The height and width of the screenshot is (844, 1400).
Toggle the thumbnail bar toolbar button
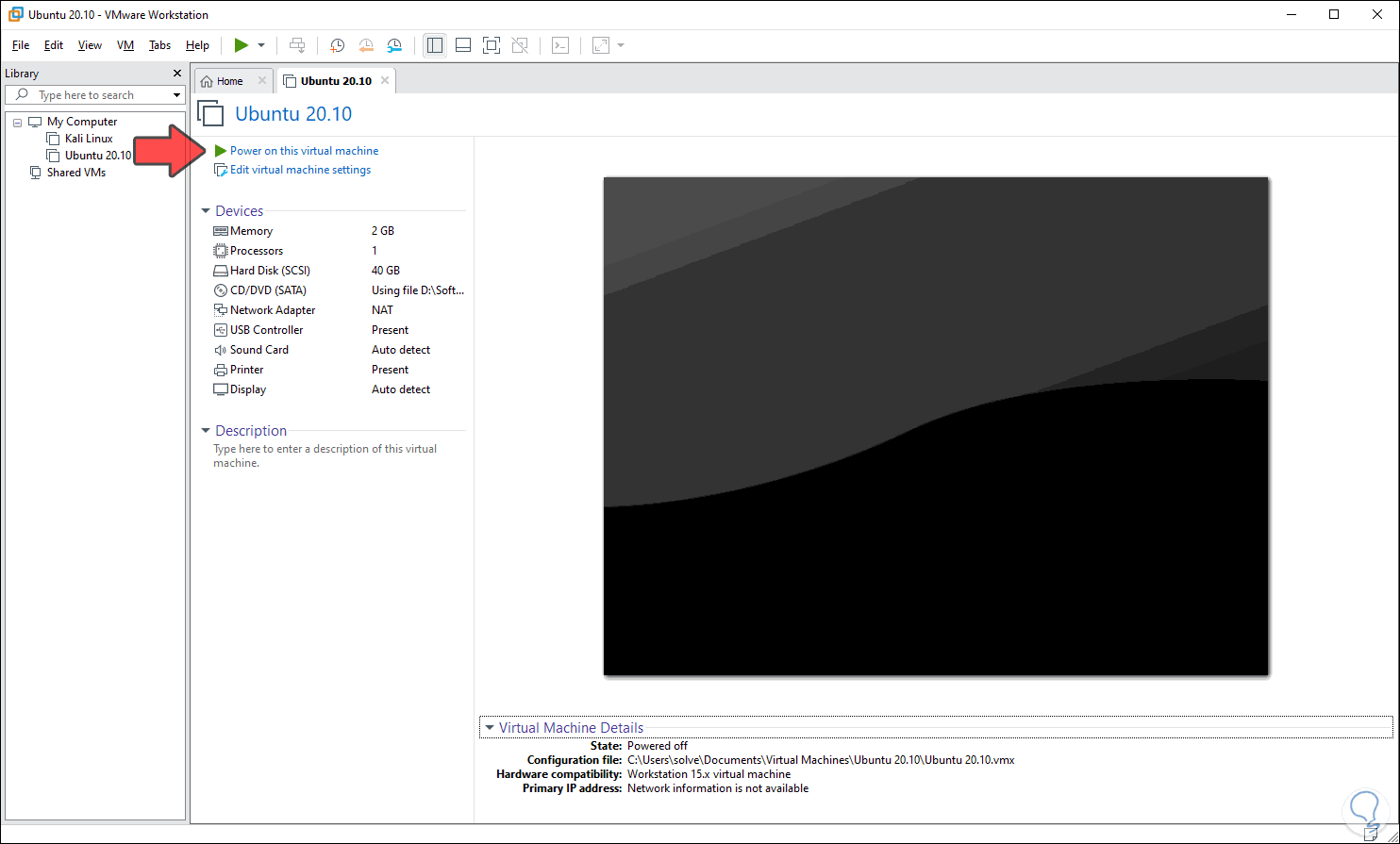tap(462, 45)
